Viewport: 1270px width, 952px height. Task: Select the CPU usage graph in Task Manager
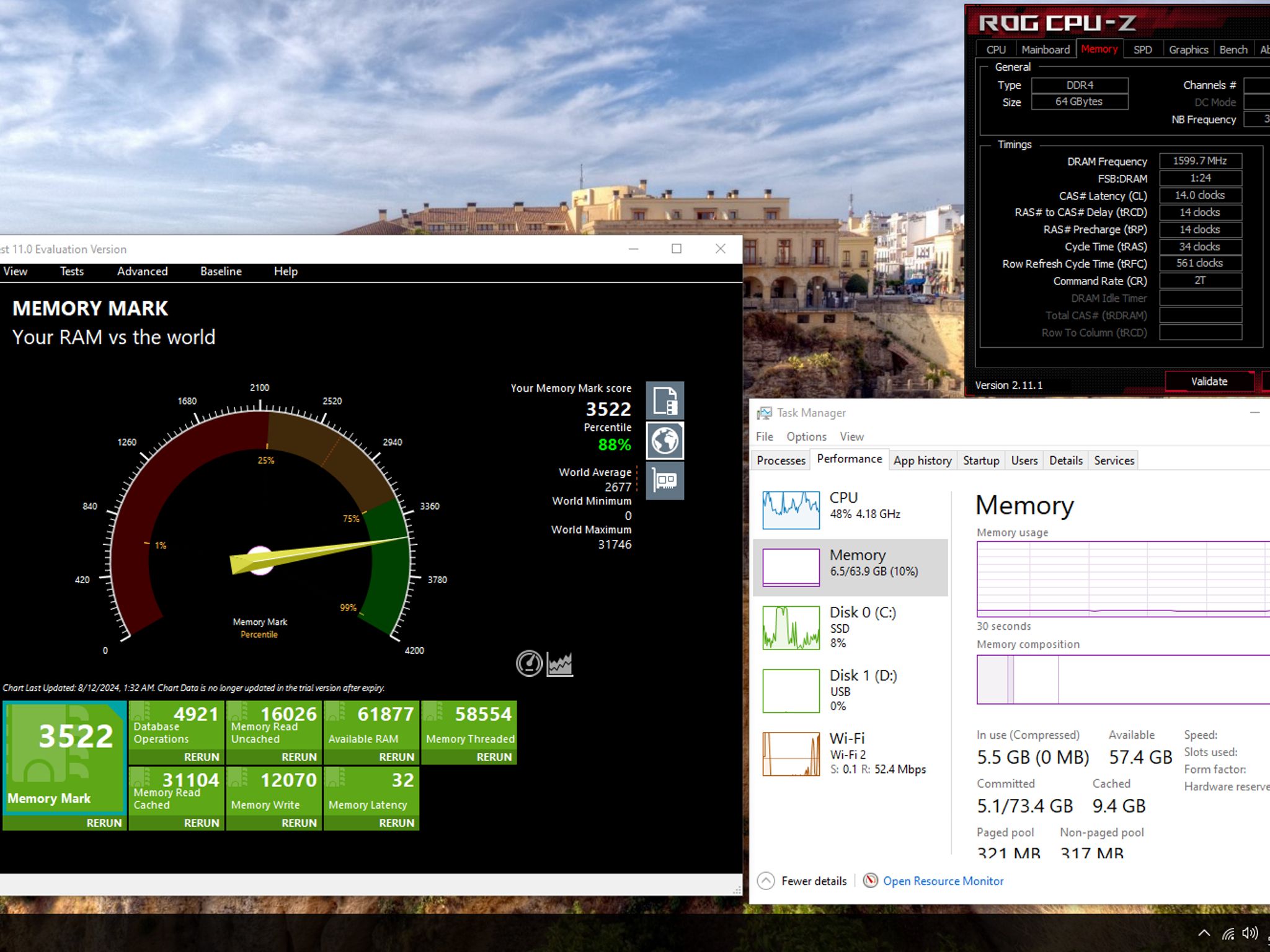(x=791, y=509)
